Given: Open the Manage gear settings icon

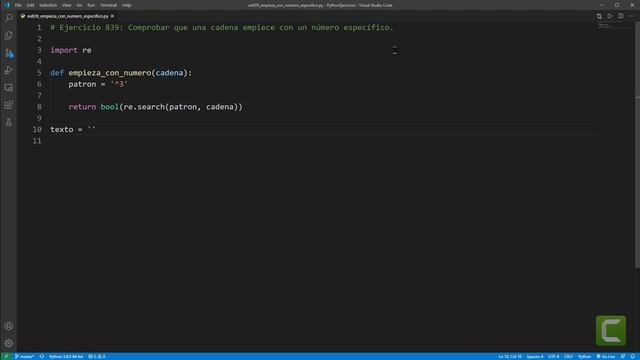Looking at the screenshot, I should point(9,344).
